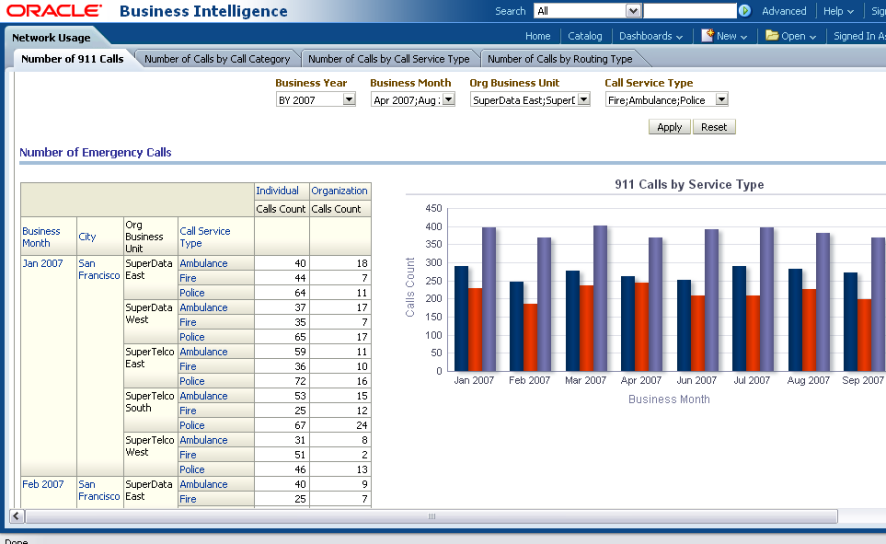Click the Feb 2007 month link in table

point(43,484)
